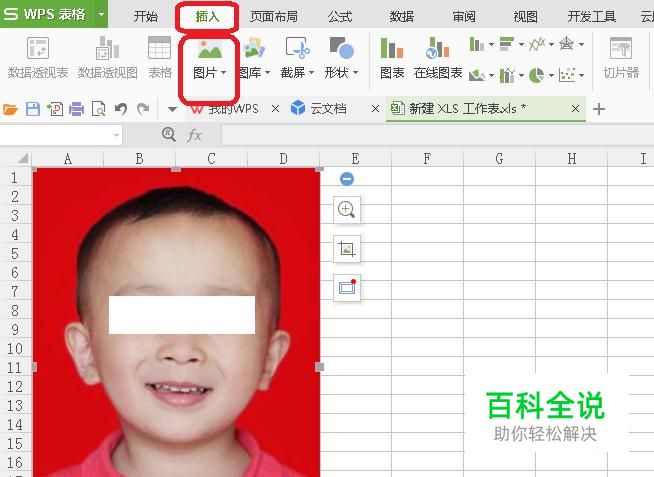Viewport: 654px width, 477px height.
Task: Expand the column chart dropdown arrow
Action: click(491, 44)
